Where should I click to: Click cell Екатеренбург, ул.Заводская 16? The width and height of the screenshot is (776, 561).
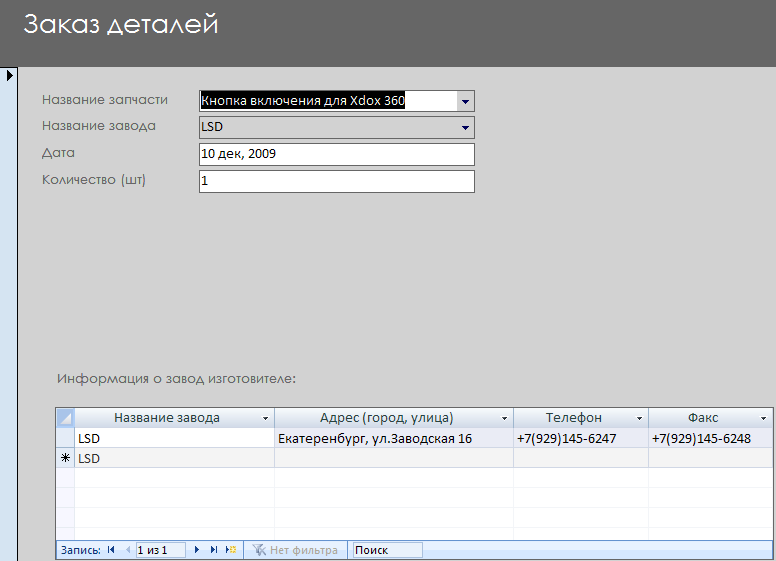pos(394,438)
